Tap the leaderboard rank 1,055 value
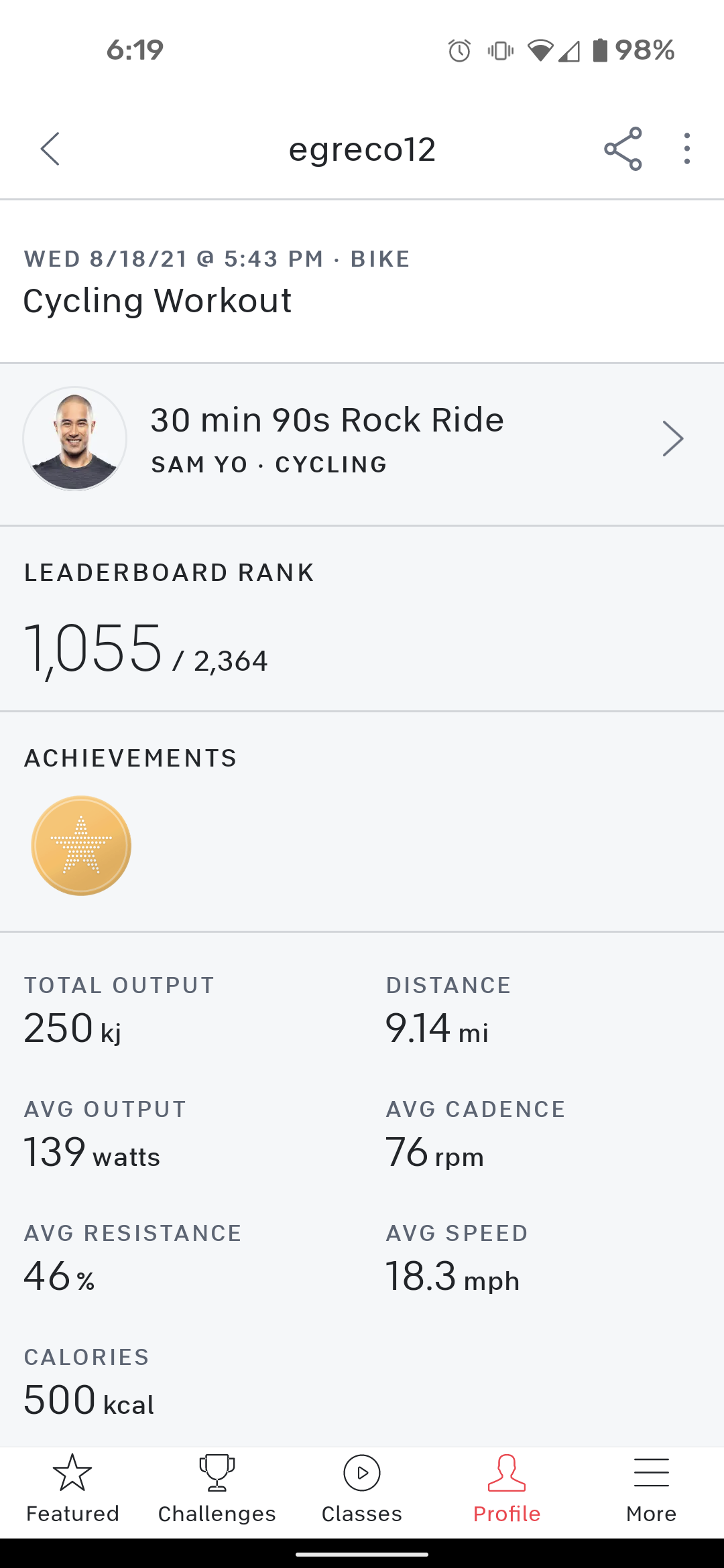The width and height of the screenshot is (724, 1568). [x=94, y=648]
